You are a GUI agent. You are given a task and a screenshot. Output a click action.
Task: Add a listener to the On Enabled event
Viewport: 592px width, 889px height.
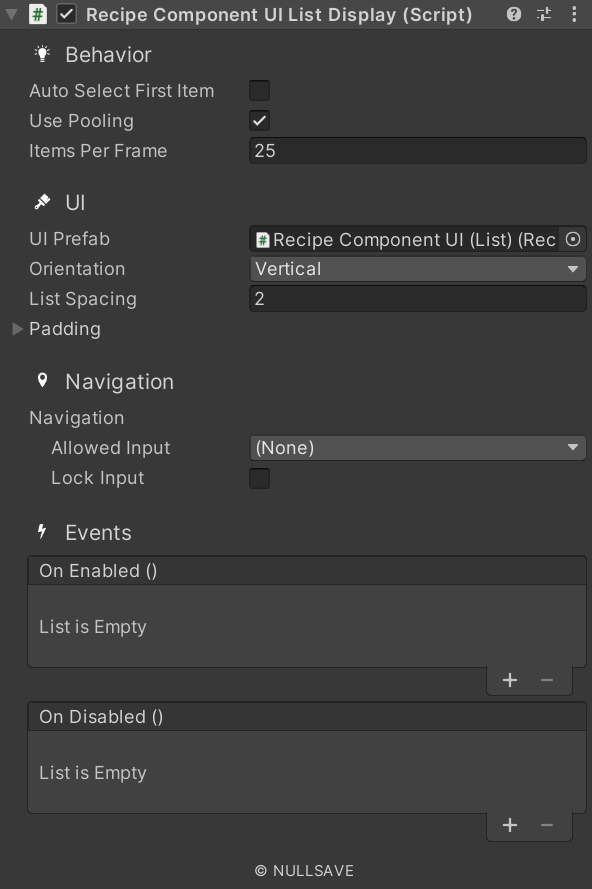tap(510, 679)
